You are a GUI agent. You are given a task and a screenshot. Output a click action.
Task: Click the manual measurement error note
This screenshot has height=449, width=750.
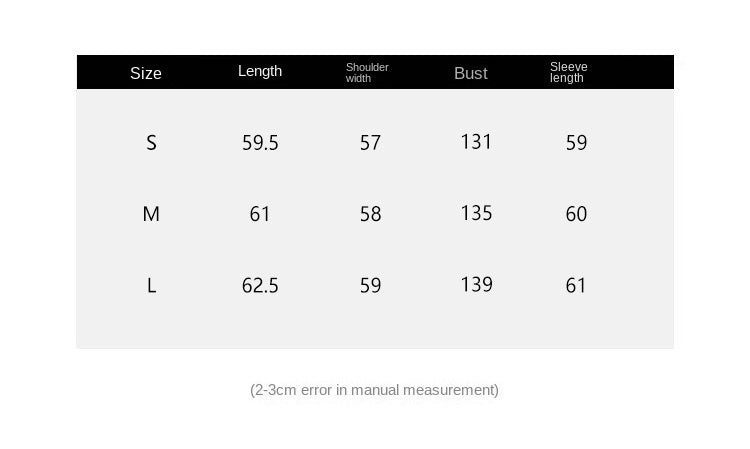pyautogui.click(x=374, y=390)
